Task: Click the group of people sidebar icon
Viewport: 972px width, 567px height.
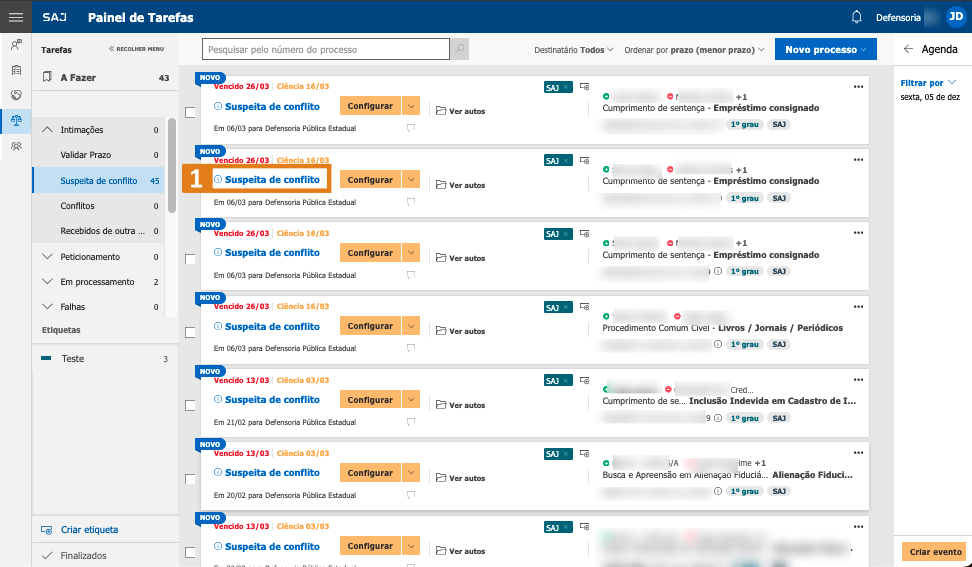Action: (x=15, y=146)
